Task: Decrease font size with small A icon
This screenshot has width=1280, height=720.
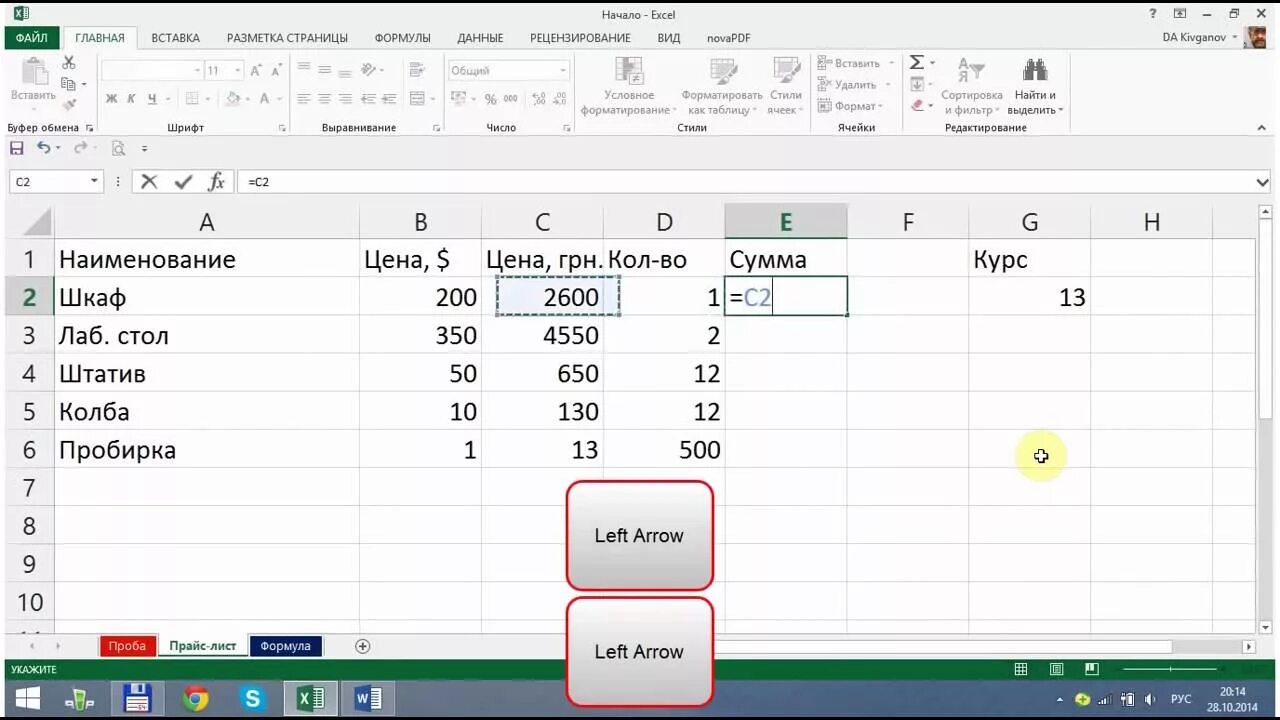Action: coord(277,71)
